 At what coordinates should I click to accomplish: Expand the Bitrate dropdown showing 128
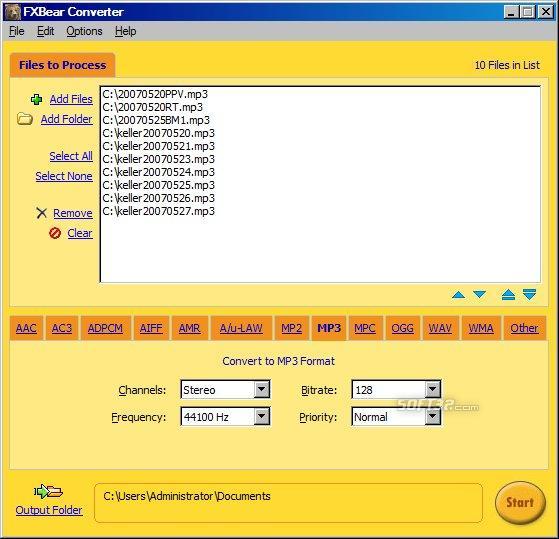(x=432, y=390)
